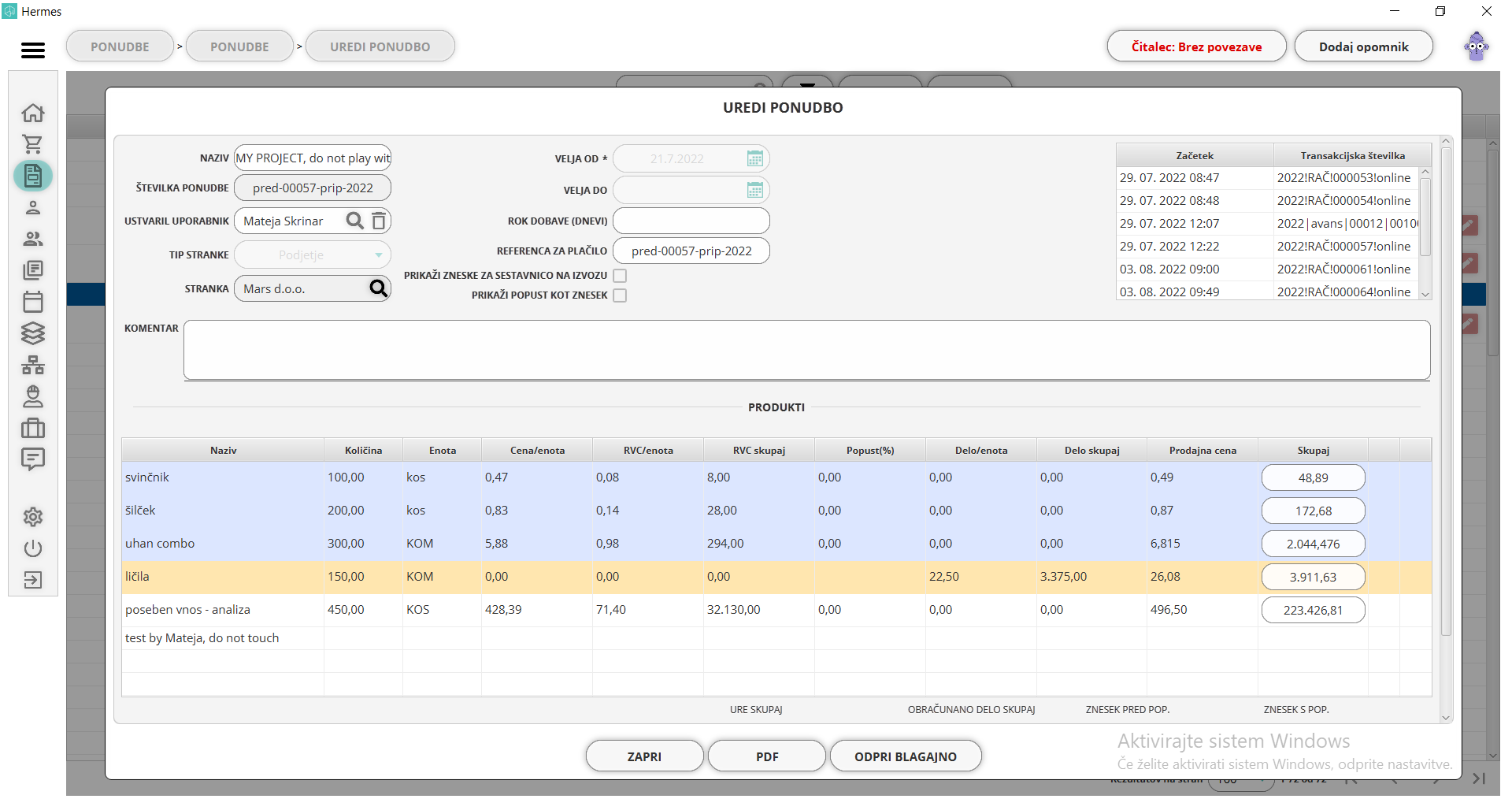Viewport: 1512px width, 810px height.
Task: Open the calendar sidebar icon
Action: tap(33, 302)
